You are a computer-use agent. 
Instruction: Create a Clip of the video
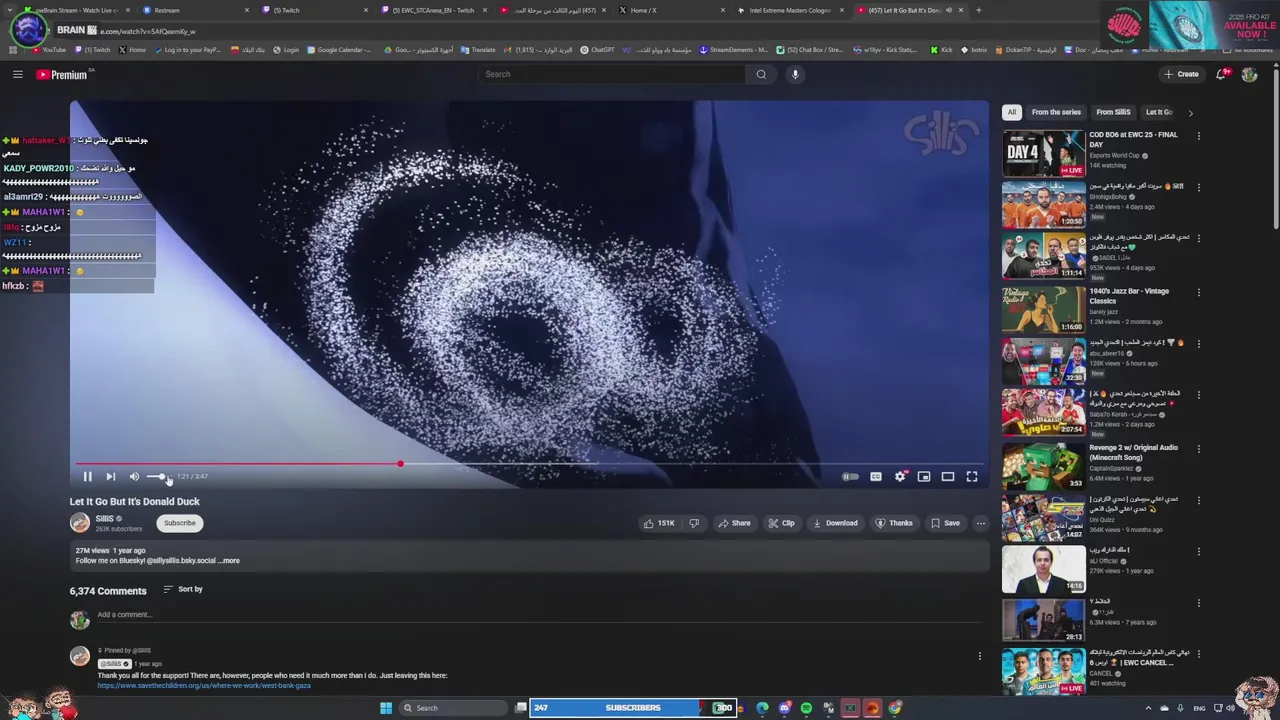(781, 523)
